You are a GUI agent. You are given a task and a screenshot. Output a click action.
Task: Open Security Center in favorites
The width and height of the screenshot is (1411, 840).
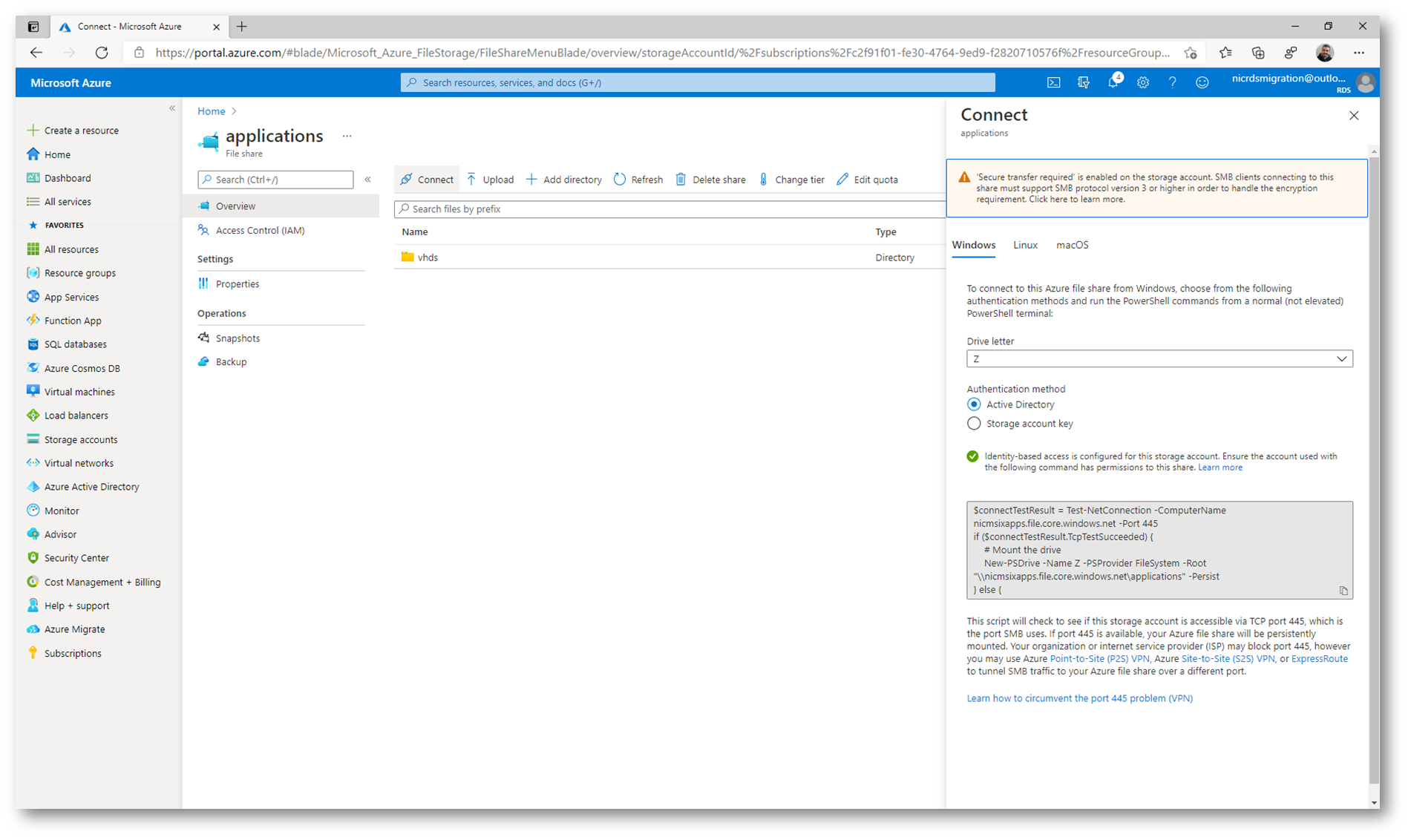point(76,558)
